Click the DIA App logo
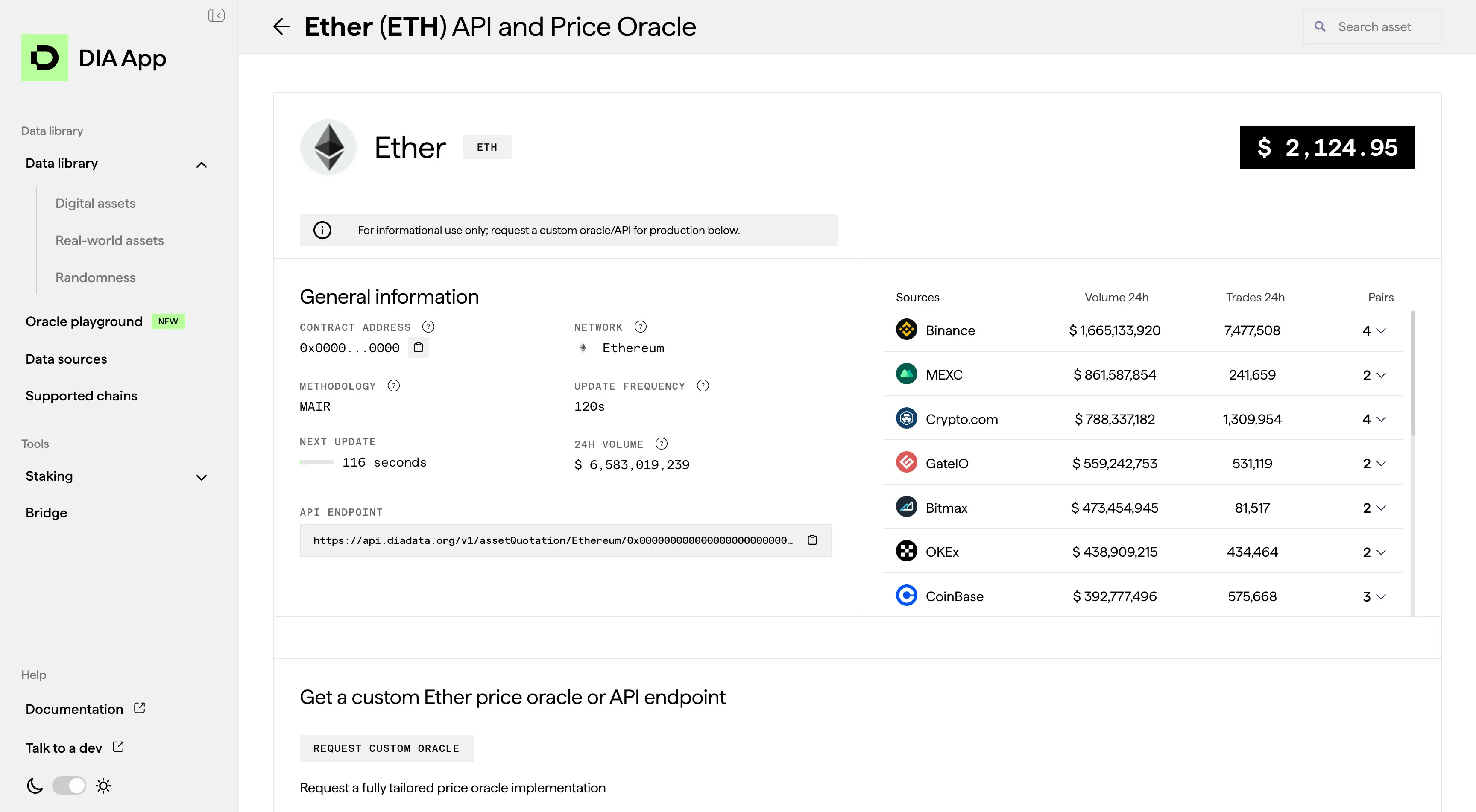This screenshot has height=812, width=1476. (45, 58)
